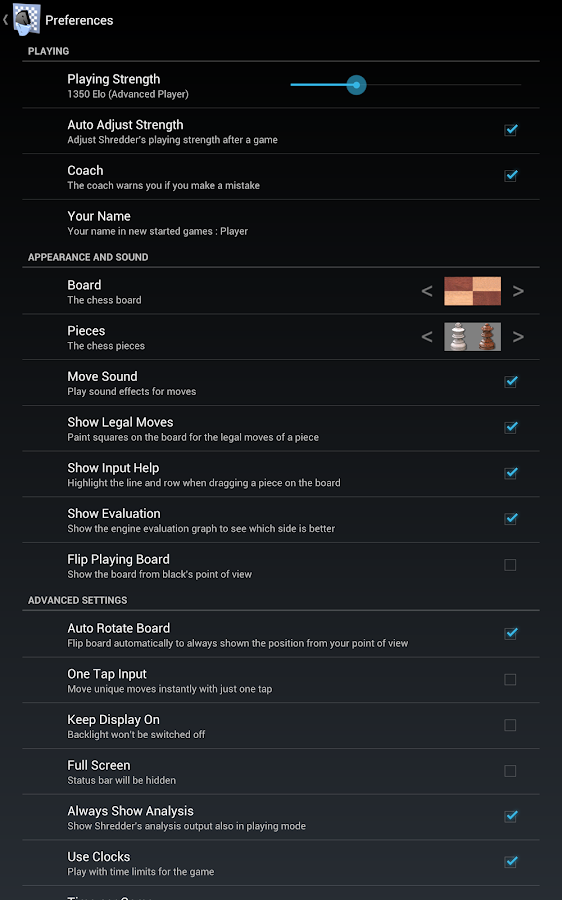Viewport: 562px width, 900px height.
Task: Check the Full Screen option
Action: click(x=510, y=771)
